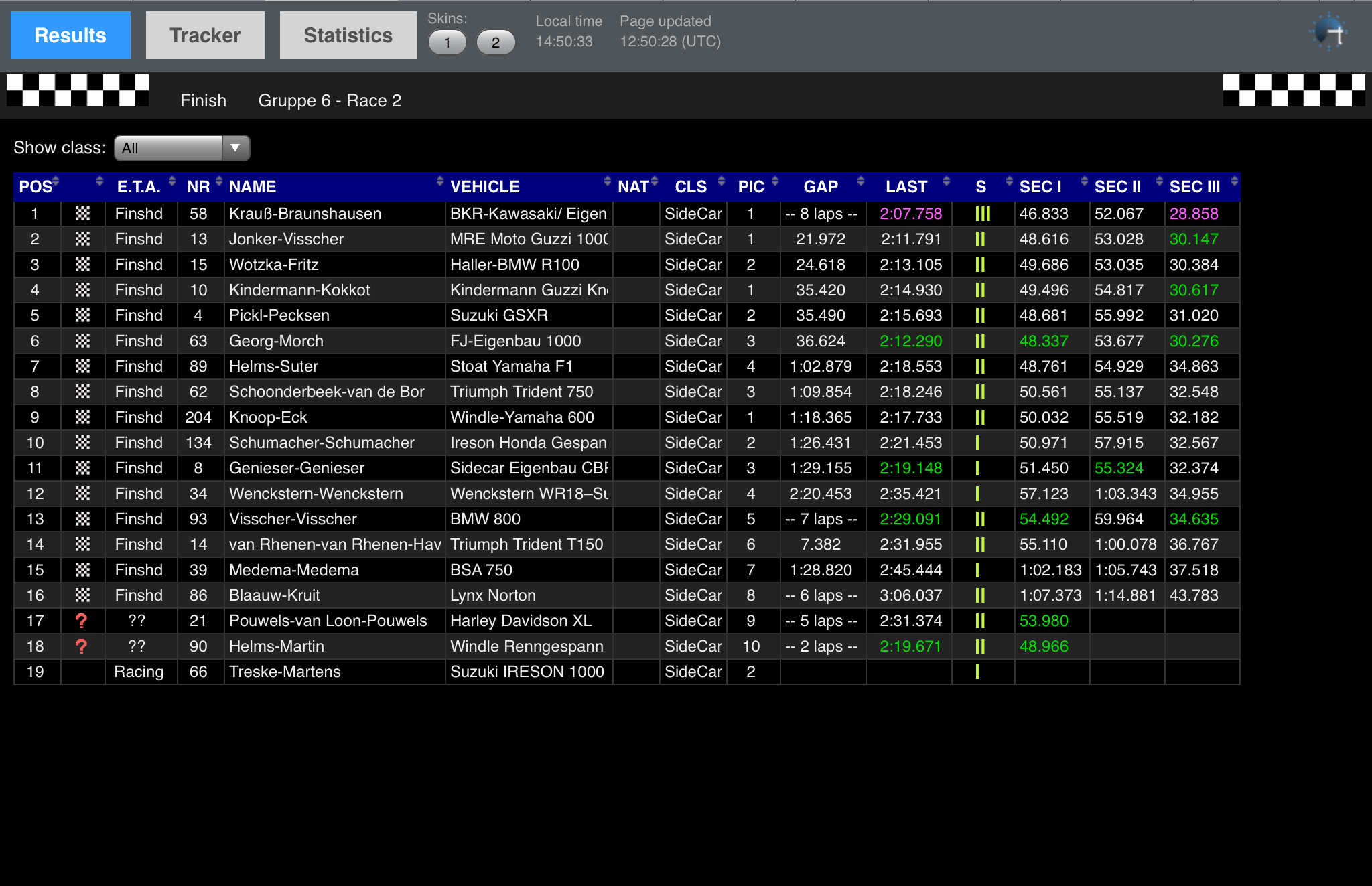
Task: Click double-bar sector indicator for Blaauw-Kruit
Action: click(980, 595)
